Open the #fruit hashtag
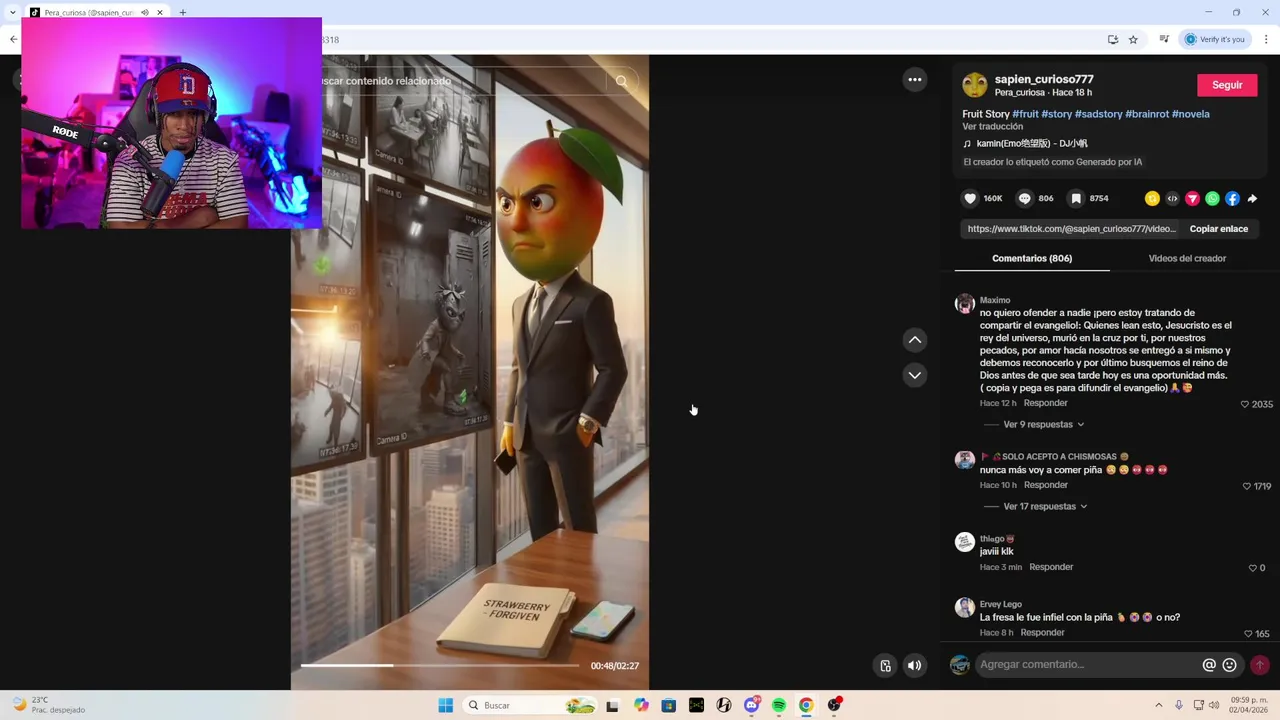Screen dimensions: 1280x720 click(1025, 114)
